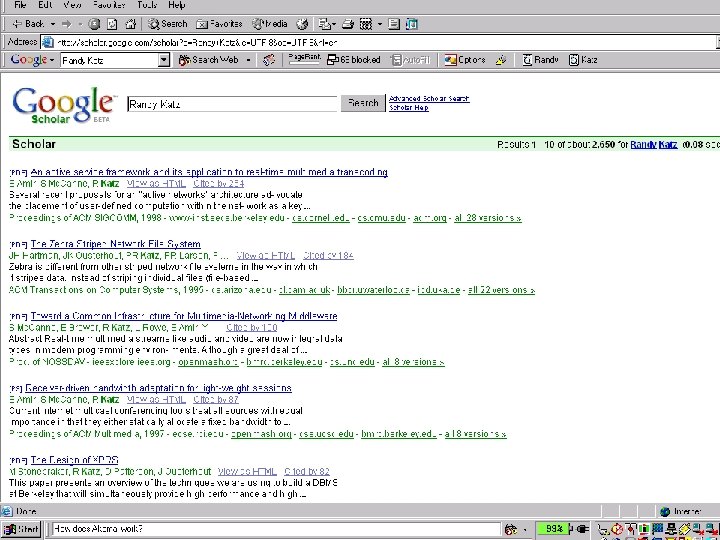Open The Design of XPRS link

pos(74,460)
